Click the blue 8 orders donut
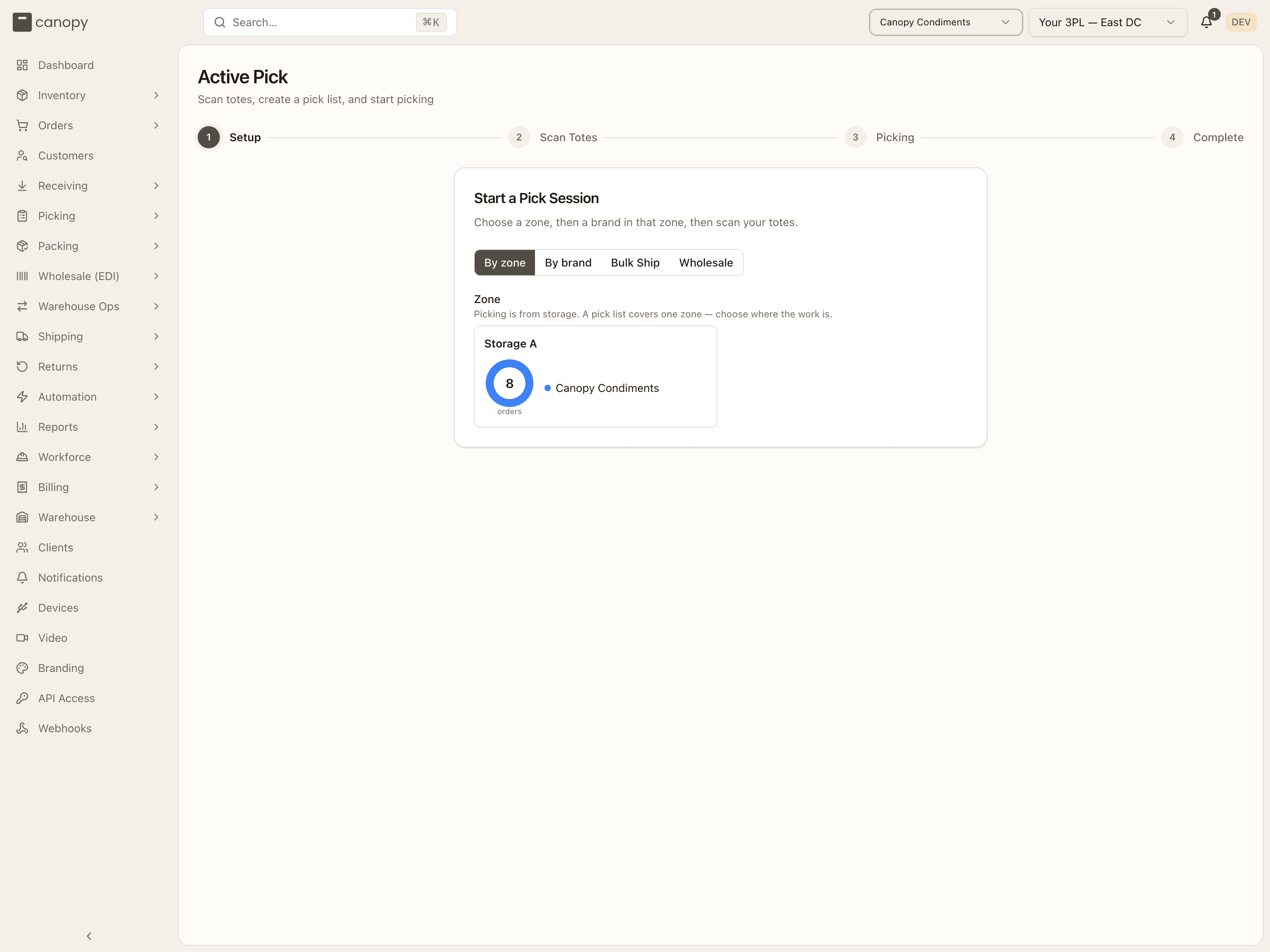1270x952 pixels. point(509,383)
